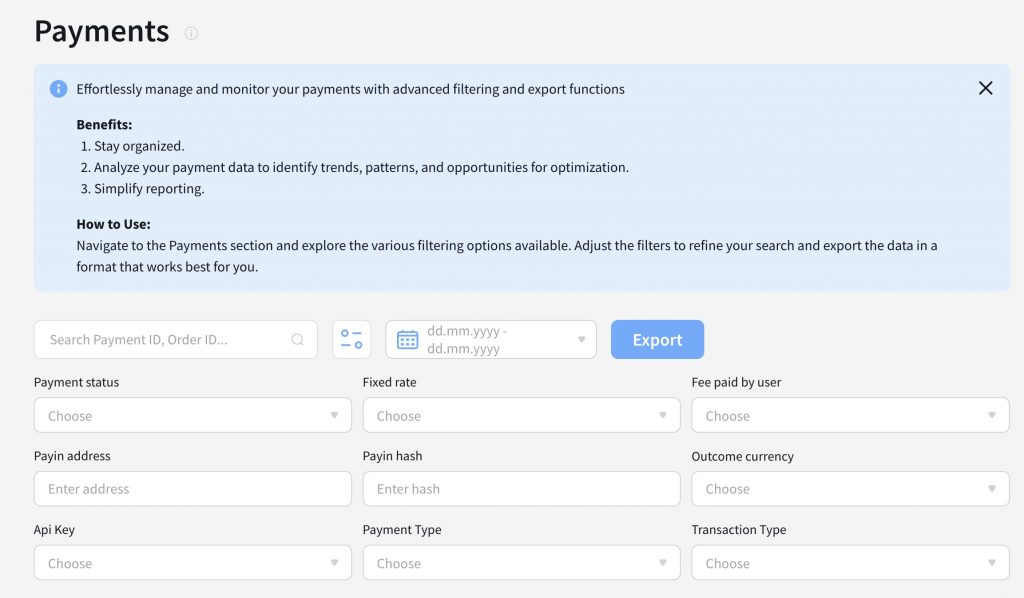Close the blue information banner
The image size is (1024, 598).
(x=985, y=88)
